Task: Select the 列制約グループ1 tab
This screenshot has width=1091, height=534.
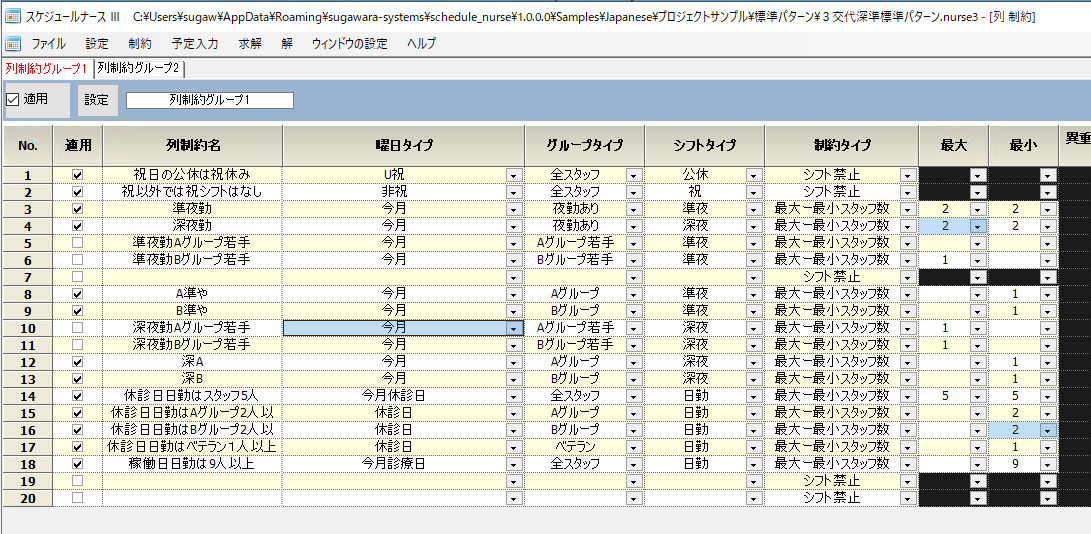Action: click(x=47, y=68)
